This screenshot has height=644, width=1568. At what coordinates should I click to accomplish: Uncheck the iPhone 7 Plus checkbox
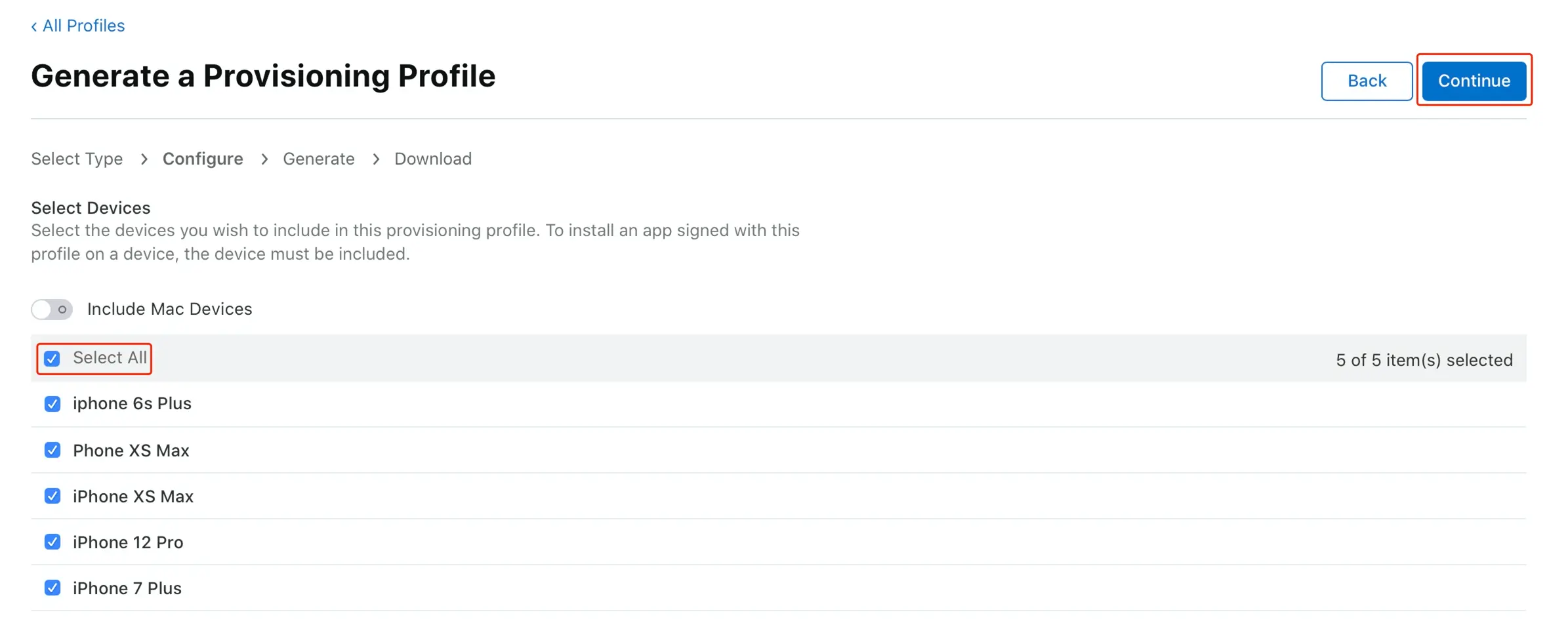click(x=52, y=588)
